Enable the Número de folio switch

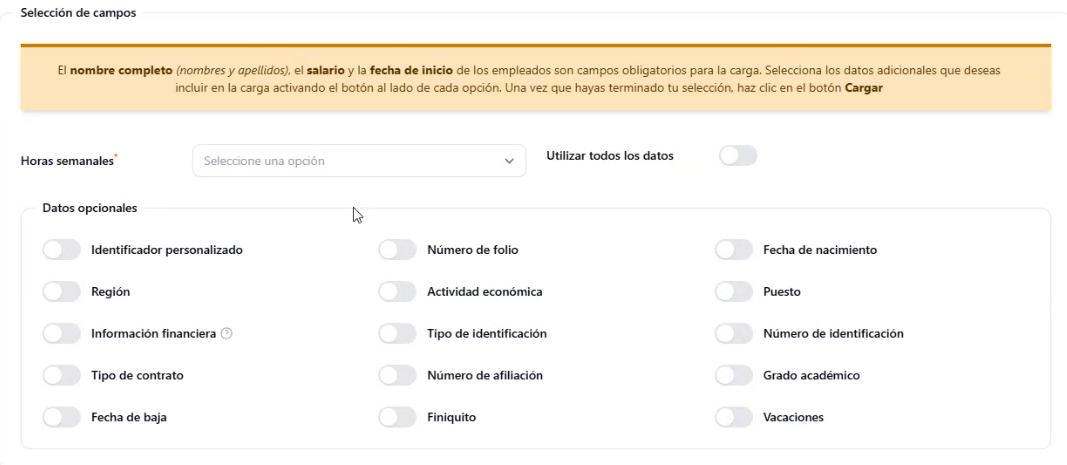pos(397,250)
